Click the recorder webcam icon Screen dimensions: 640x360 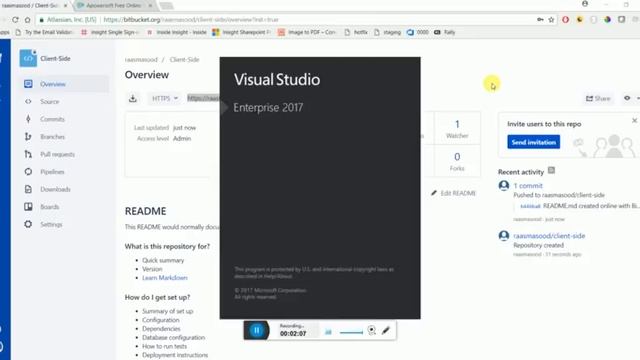371,330
